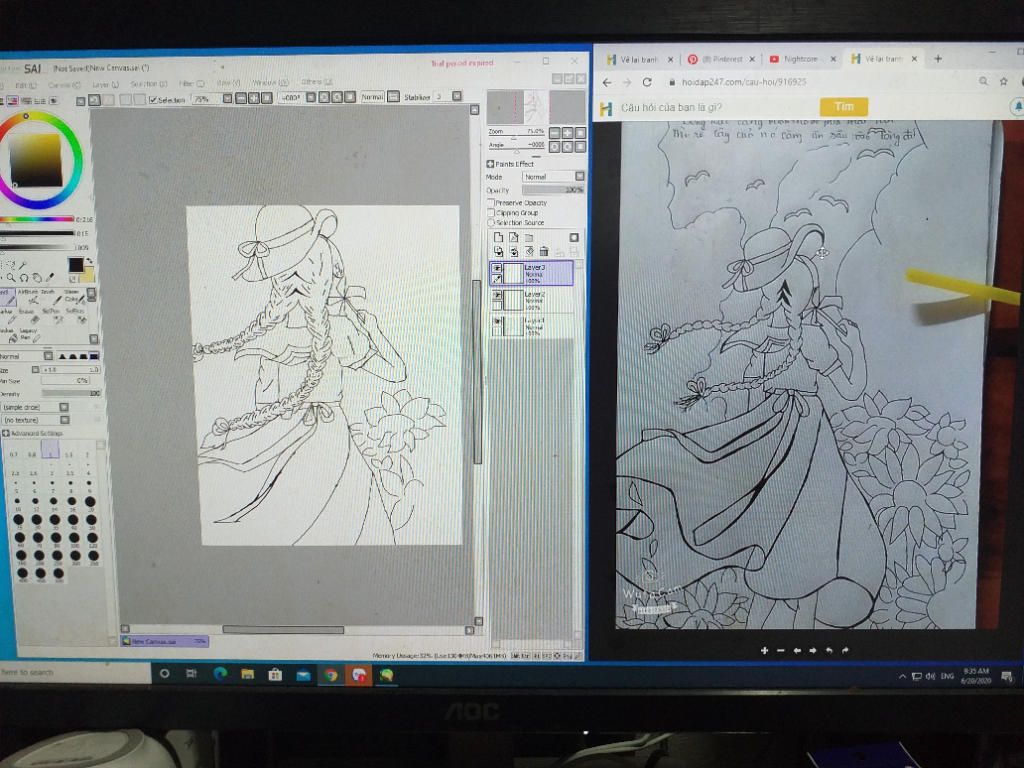Go back in Chrome browser
This screenshot has width=1024, height=768.
pos(607,82)
